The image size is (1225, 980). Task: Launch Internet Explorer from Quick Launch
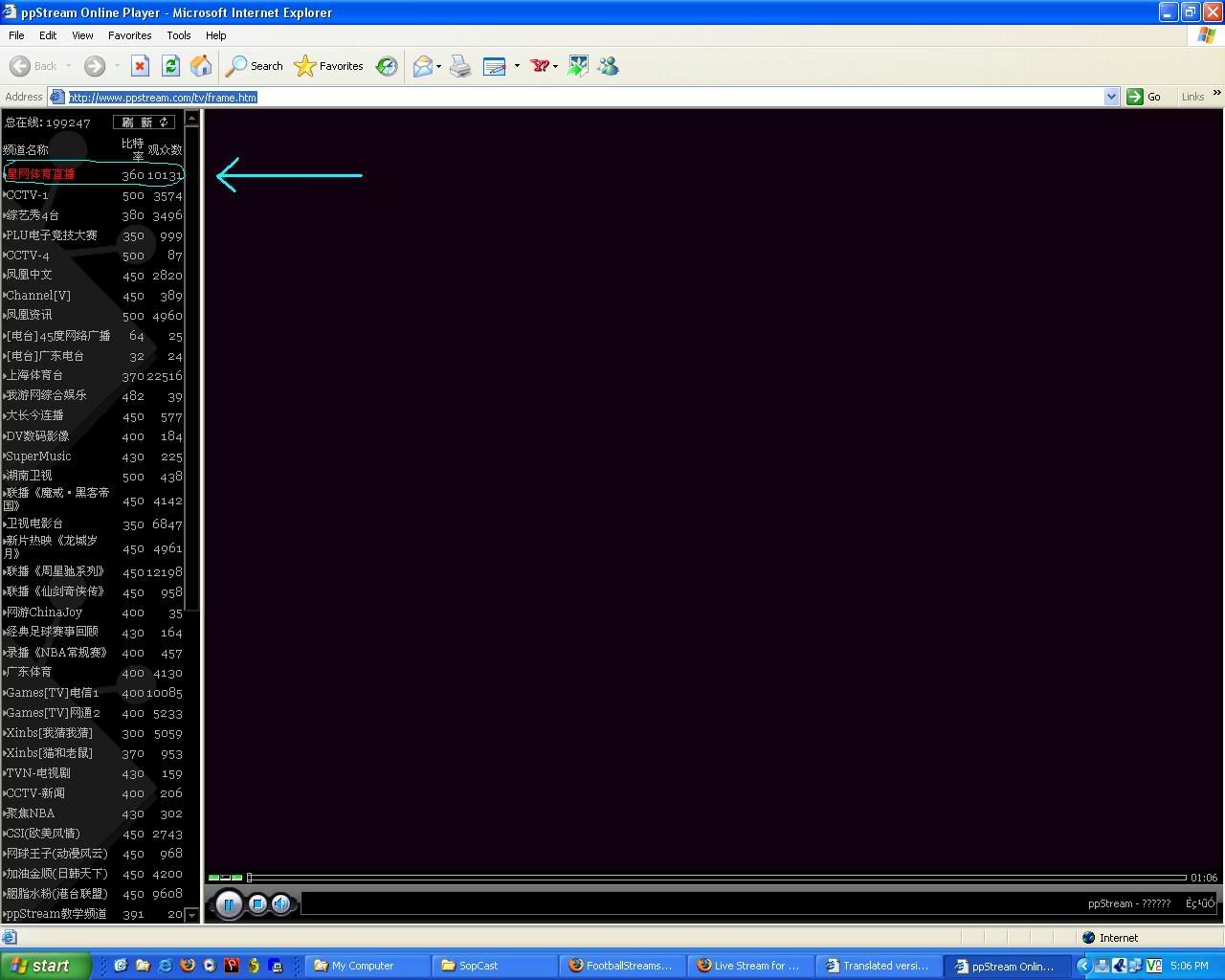pos(165,966)
